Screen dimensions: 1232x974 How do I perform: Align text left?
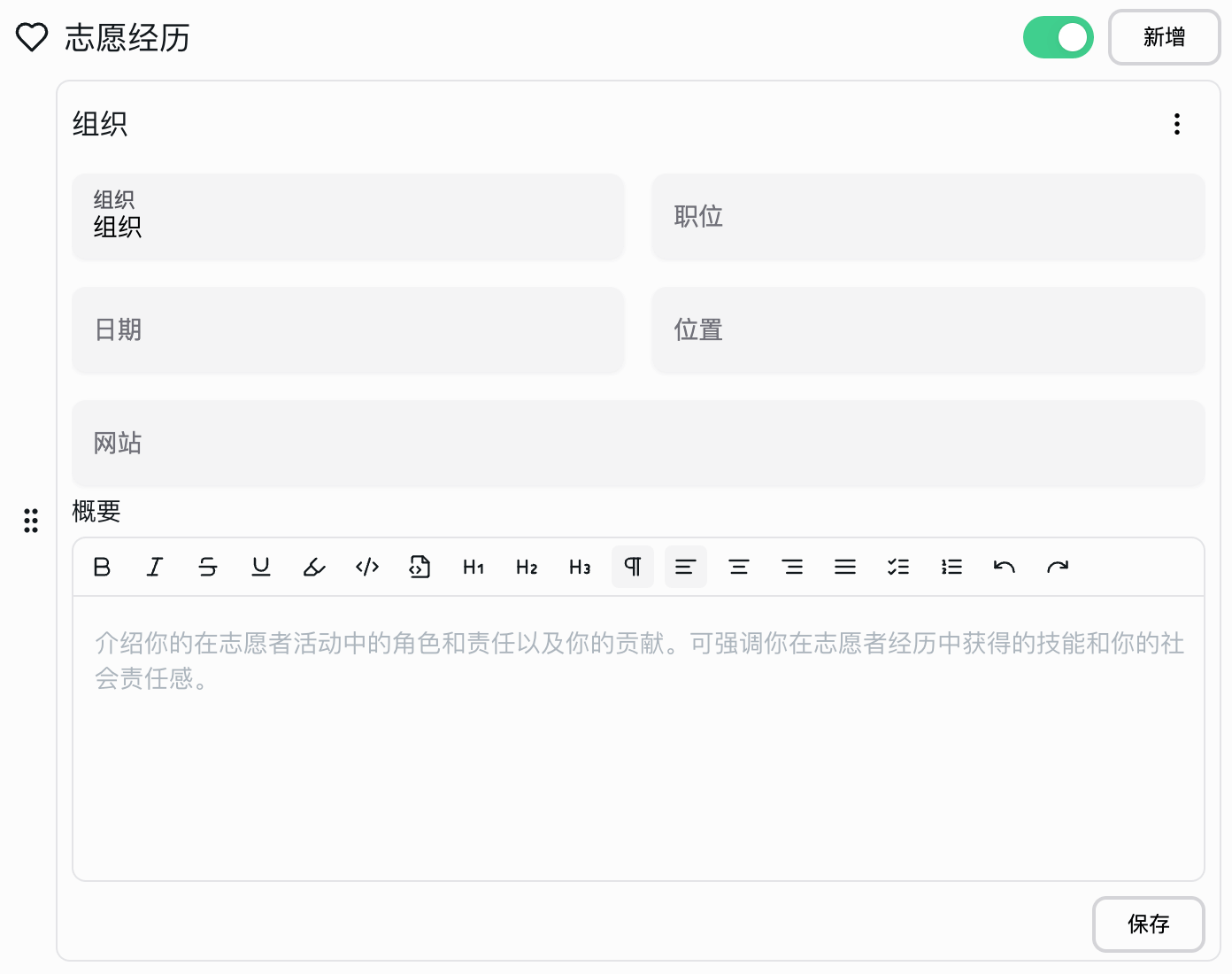(x=686, y=567)
